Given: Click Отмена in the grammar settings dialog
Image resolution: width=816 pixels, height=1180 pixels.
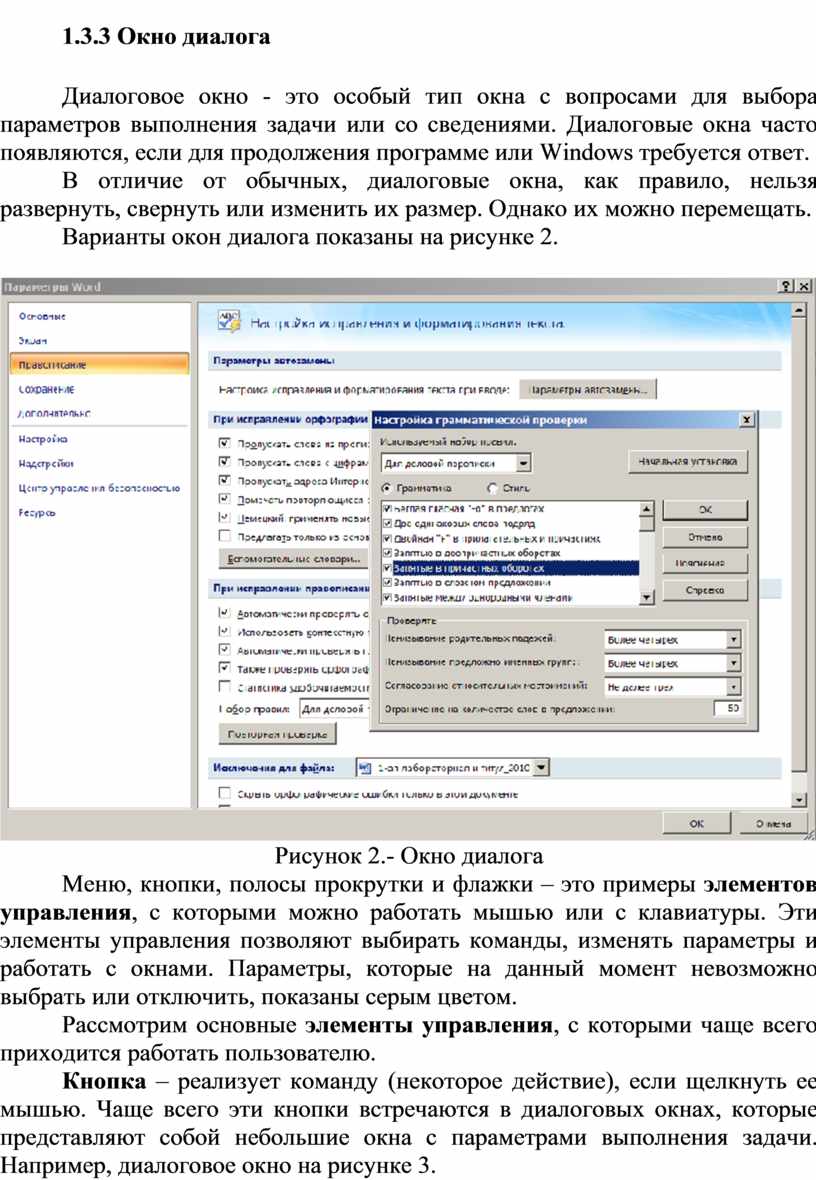Looking at the screenshot, I should tap(705, 537).
